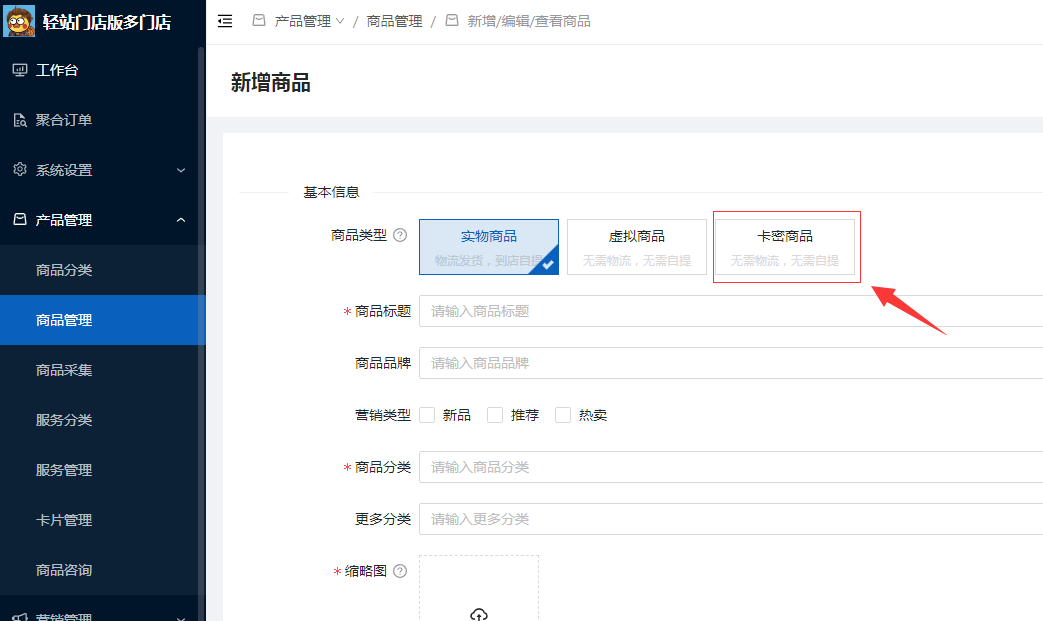Open the 产品管理 breadcrumb dropdown

coord(309,21)
